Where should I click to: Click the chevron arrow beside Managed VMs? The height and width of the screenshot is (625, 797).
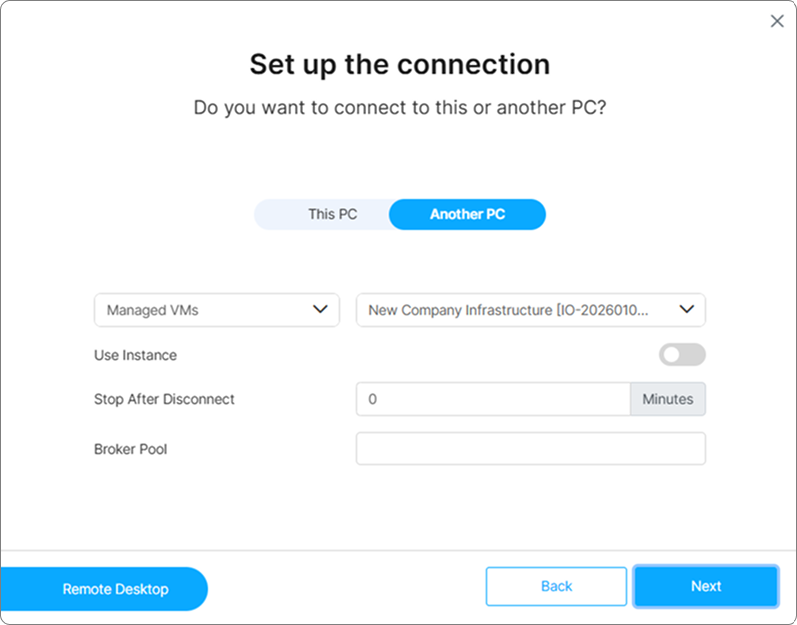(x=320, y=310)
